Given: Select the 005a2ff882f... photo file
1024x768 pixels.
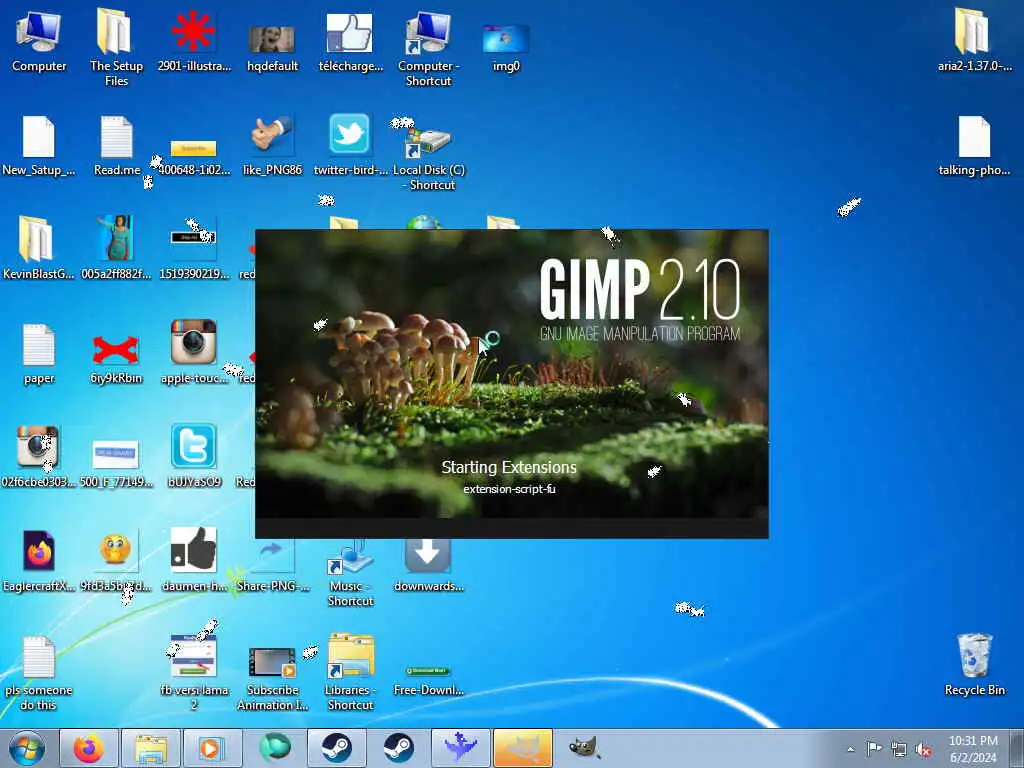Looking at the screenshot, I should pyautogui.click(x=116, y=247).
